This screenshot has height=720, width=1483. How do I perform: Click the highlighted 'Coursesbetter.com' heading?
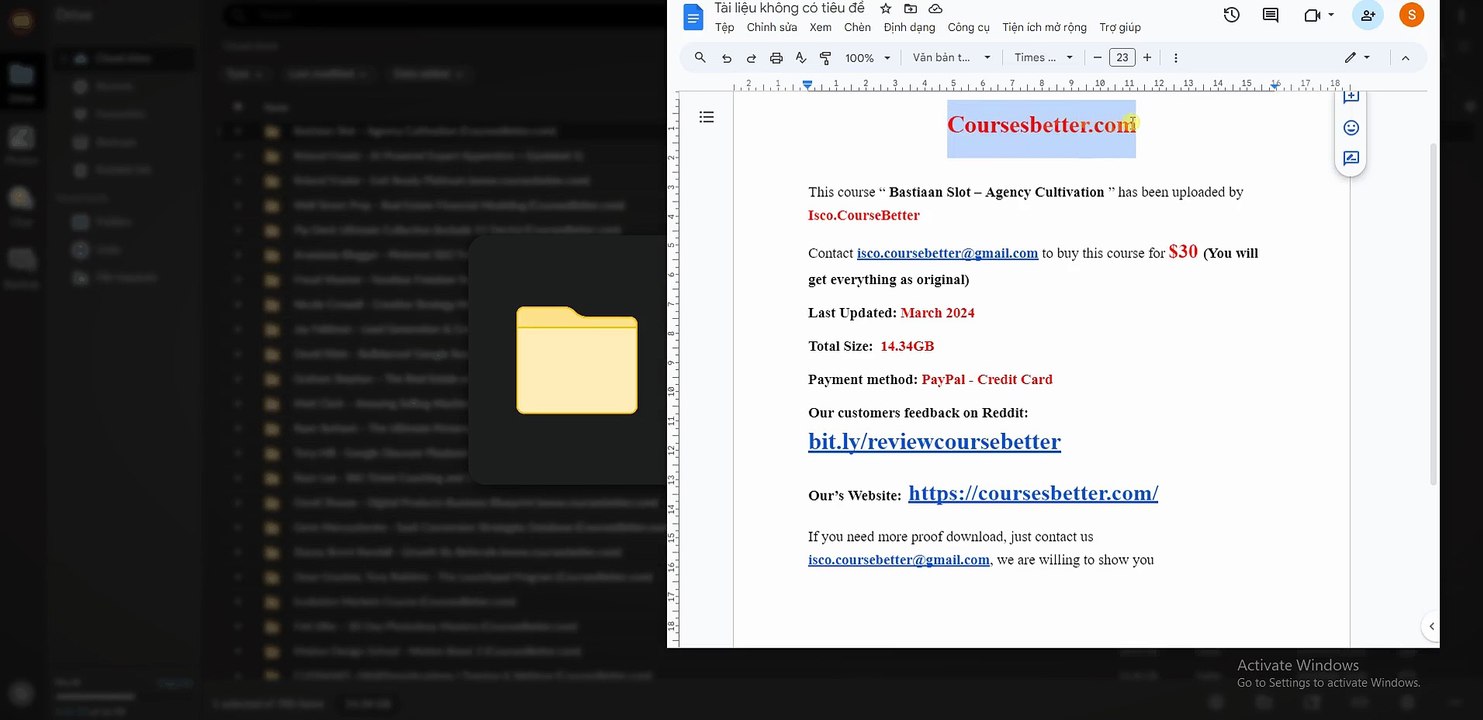click(1041, 125)
